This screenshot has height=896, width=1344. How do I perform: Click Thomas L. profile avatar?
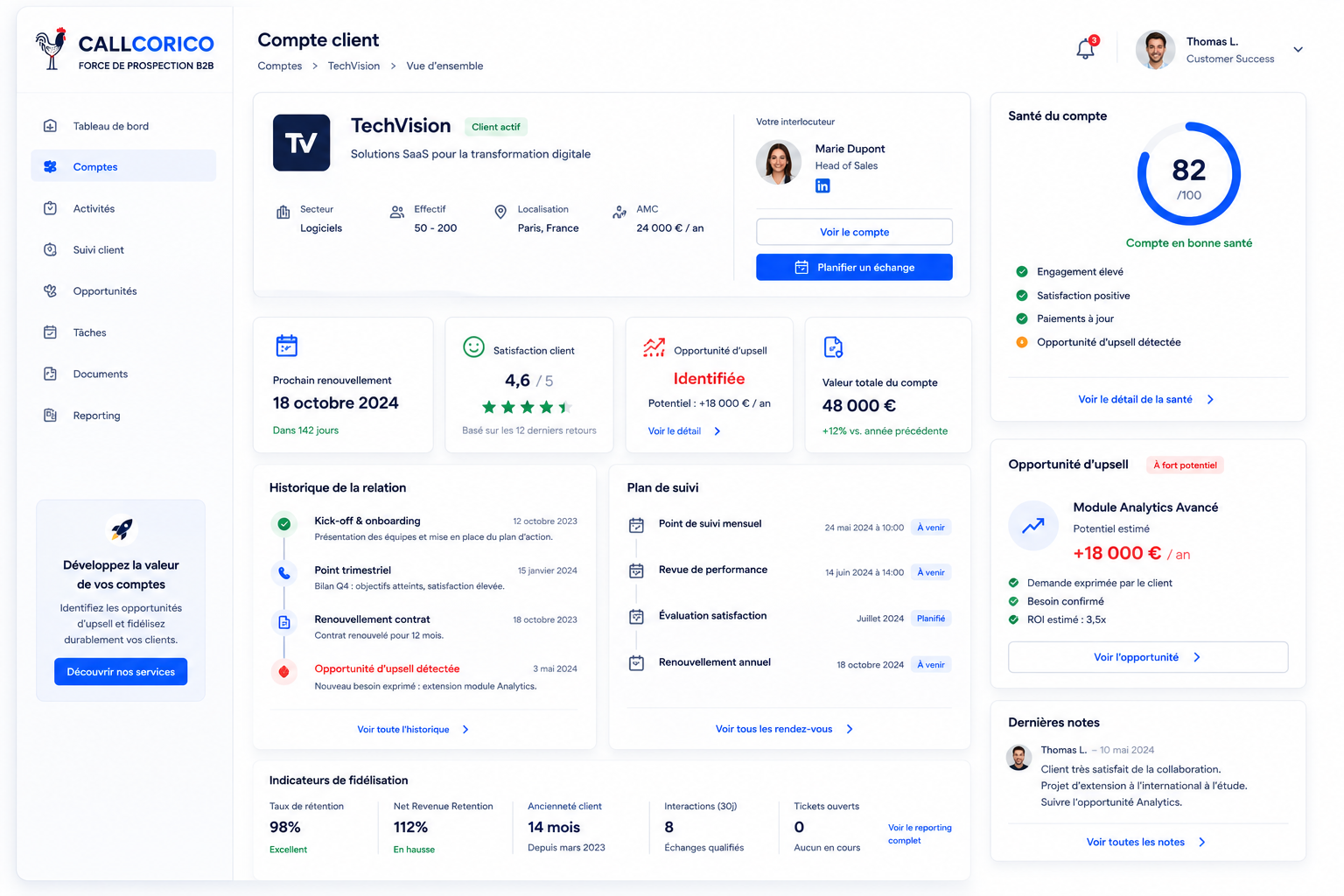click(1155, 50)
